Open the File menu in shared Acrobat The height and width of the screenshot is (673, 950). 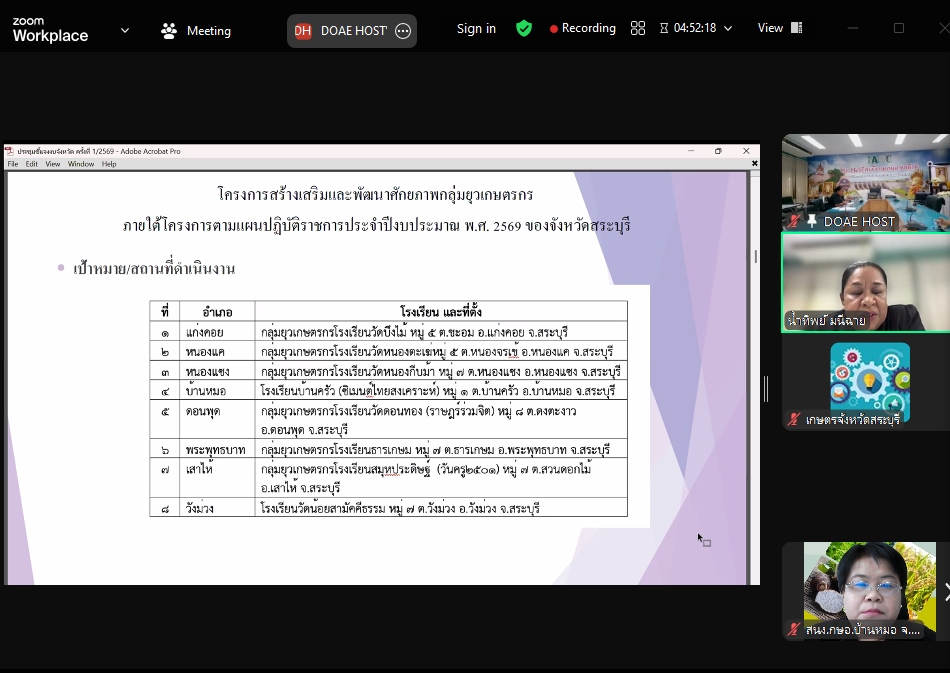pos(14,164)
